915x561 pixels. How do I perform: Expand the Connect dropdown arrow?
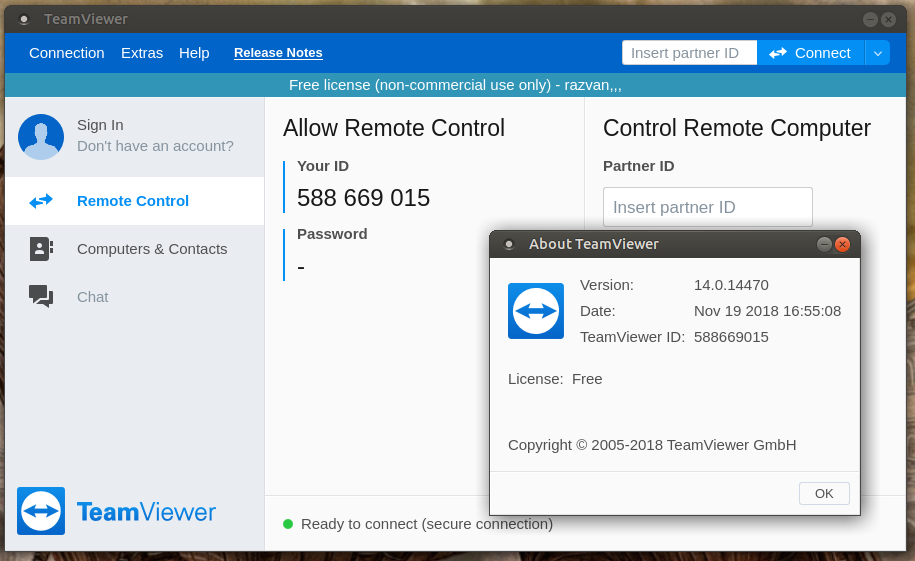pyautogui.click(x=878, y=53)
